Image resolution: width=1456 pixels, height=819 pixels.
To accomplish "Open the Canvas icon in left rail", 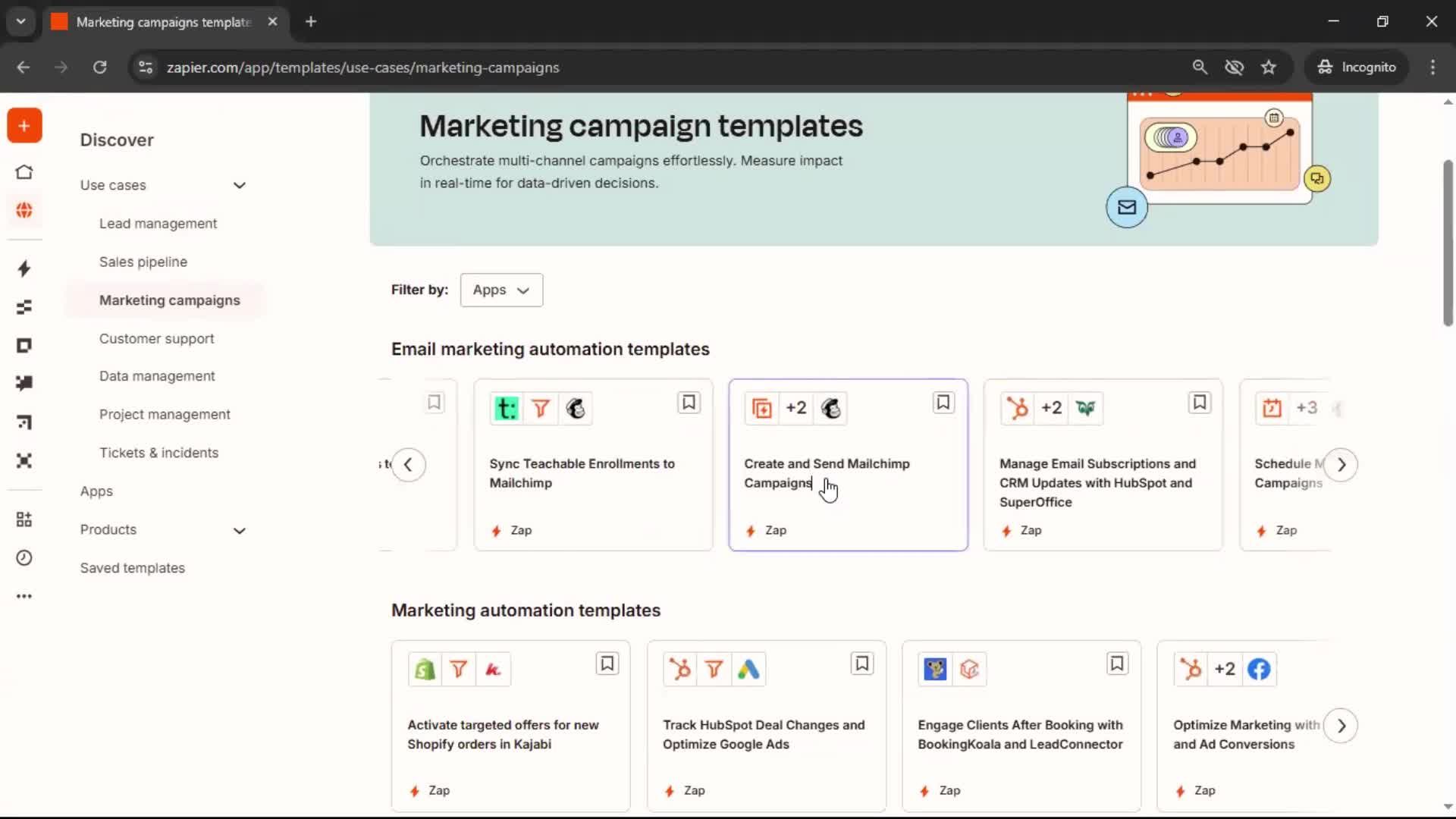I will 24,422.
